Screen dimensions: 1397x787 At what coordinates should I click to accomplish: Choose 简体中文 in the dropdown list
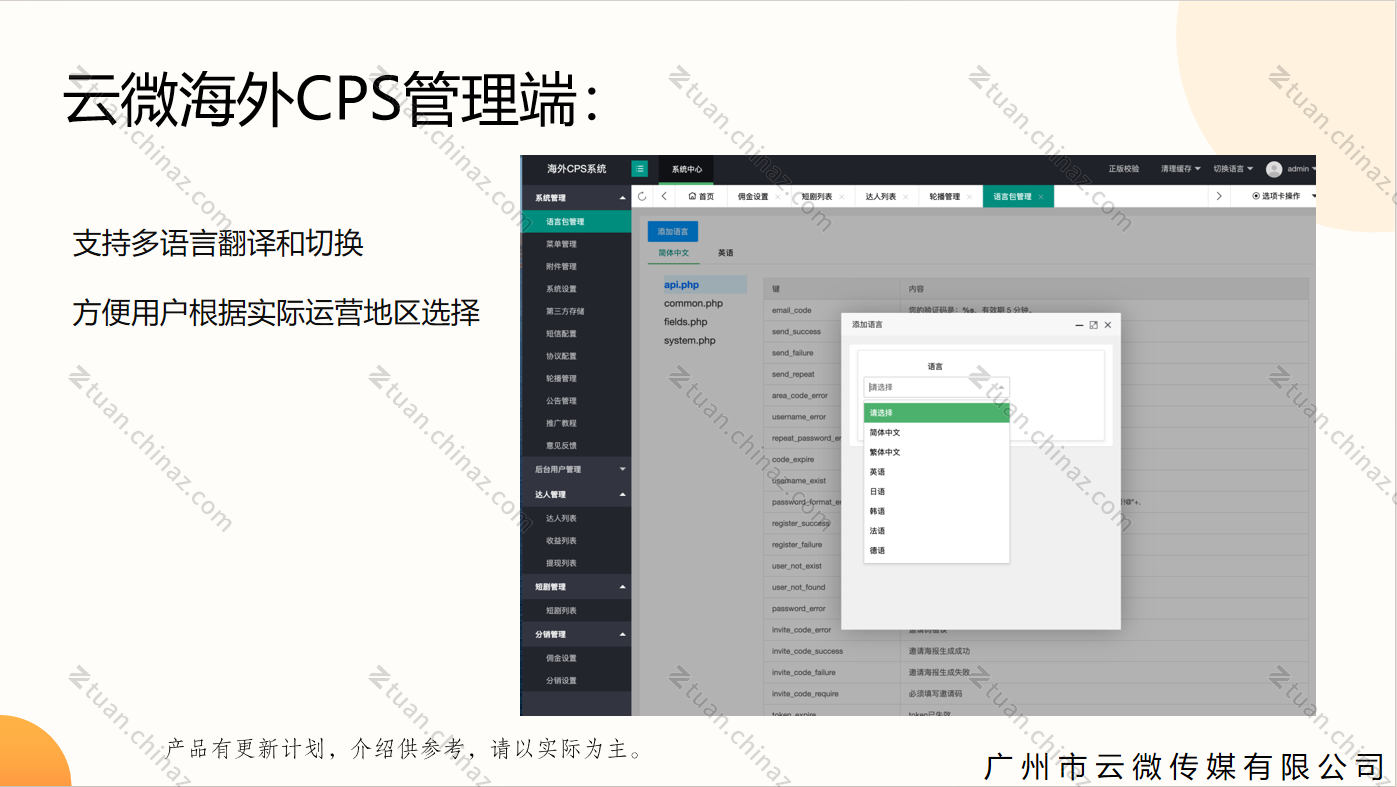tap(936, 432)
